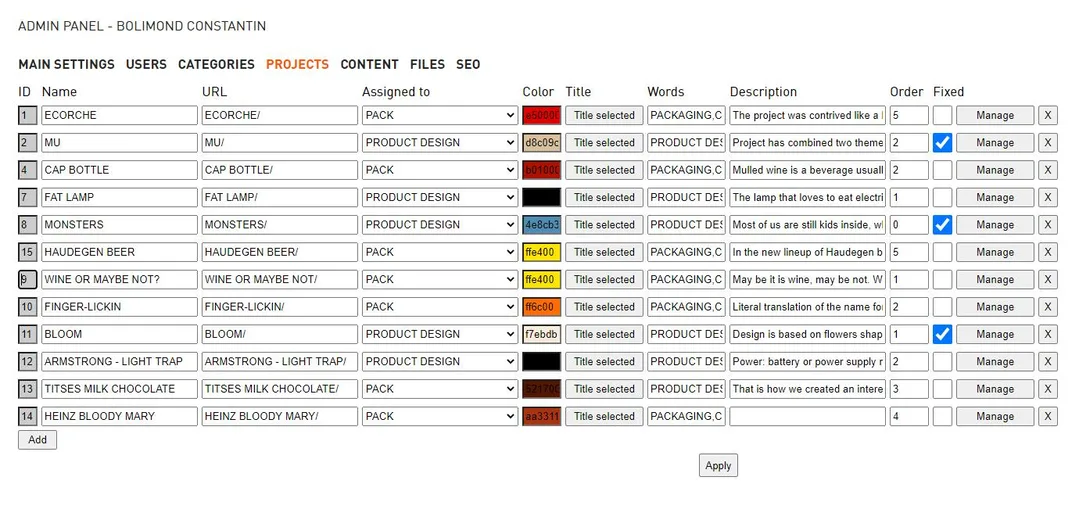Click X on the HAUDEGEN BEER row
The image size is (1079, 520).
point(1047,252)
